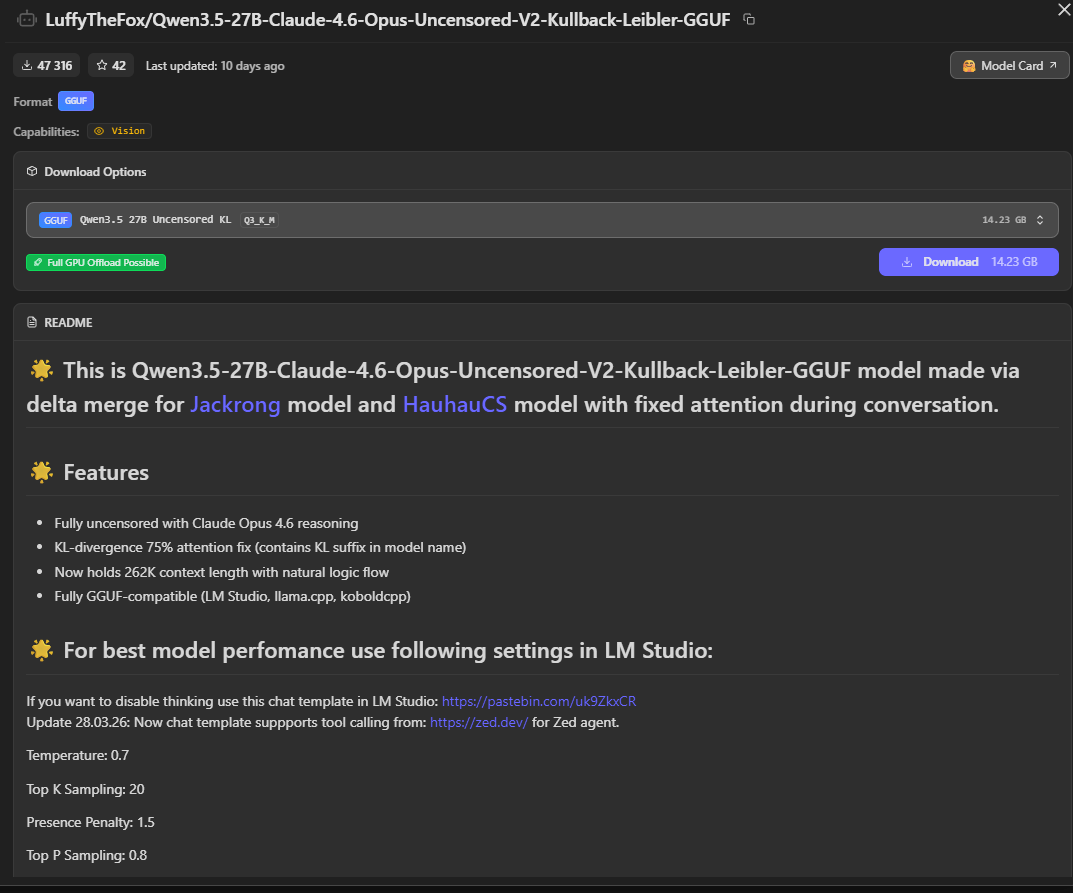Click 'Top P Sampling: 0.8' text
Viewport: 1073px width, 893px height.
(87, 855)
